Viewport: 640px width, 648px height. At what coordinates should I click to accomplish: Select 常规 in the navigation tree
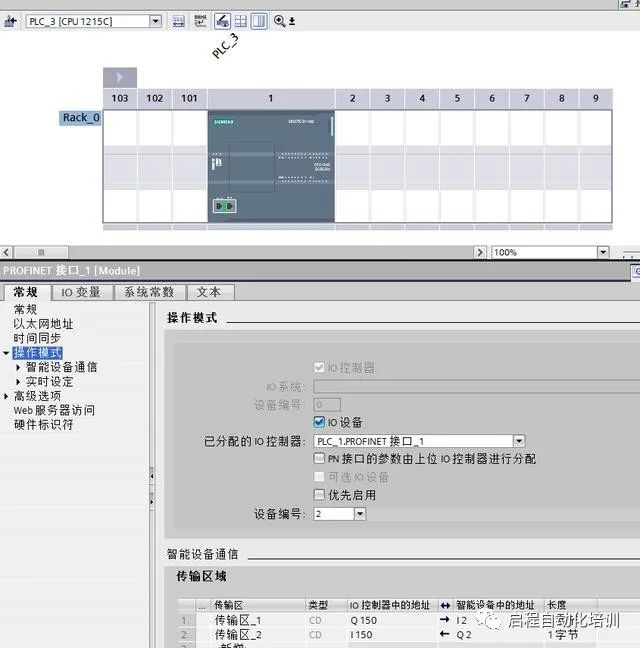pos(26,310)
